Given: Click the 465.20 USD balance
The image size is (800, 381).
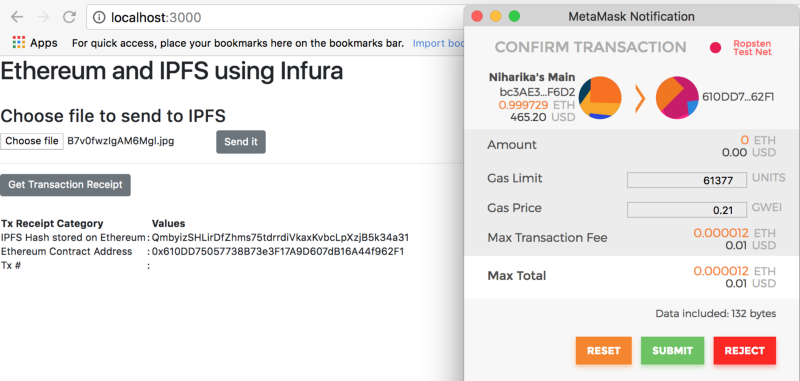Looking at the screenshot, I should [x=543, y=117].
